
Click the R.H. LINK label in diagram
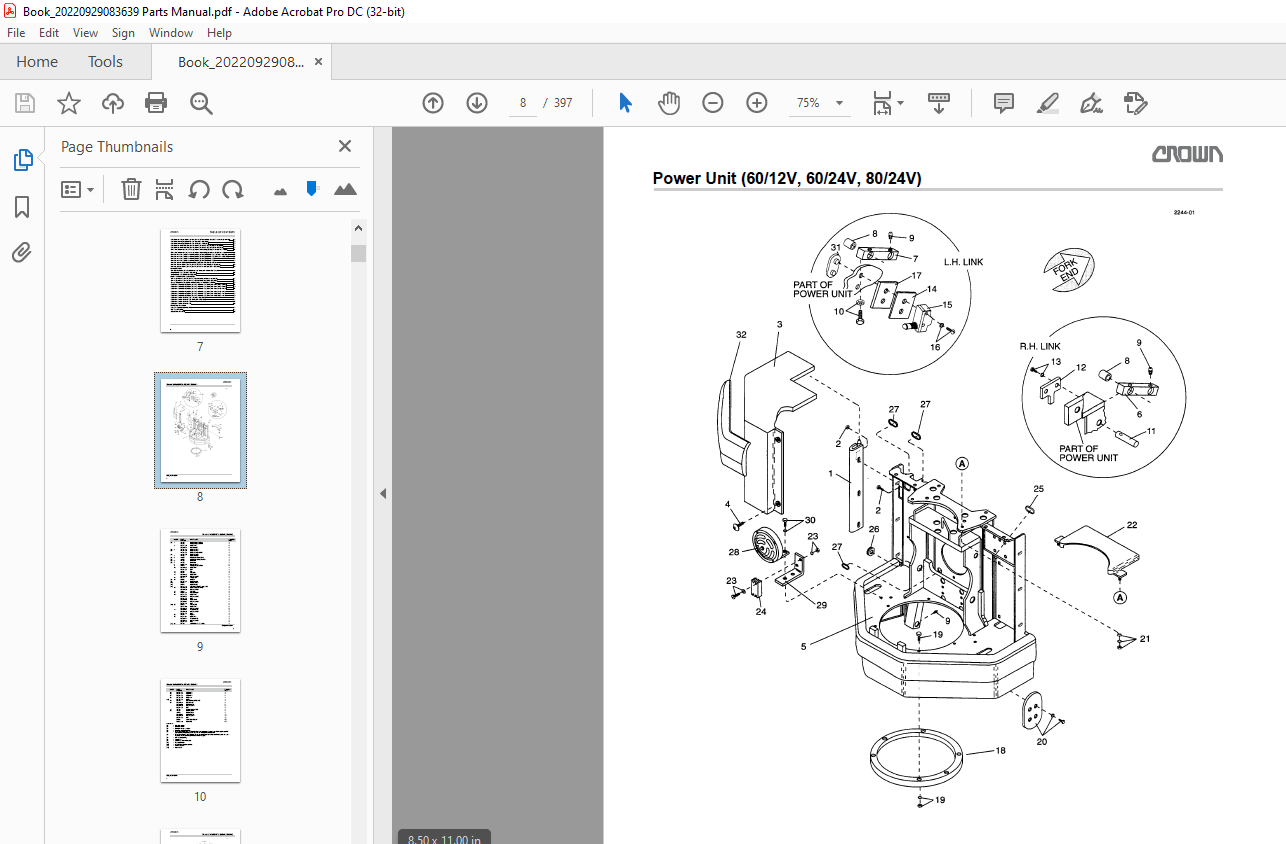[1040, 346]
